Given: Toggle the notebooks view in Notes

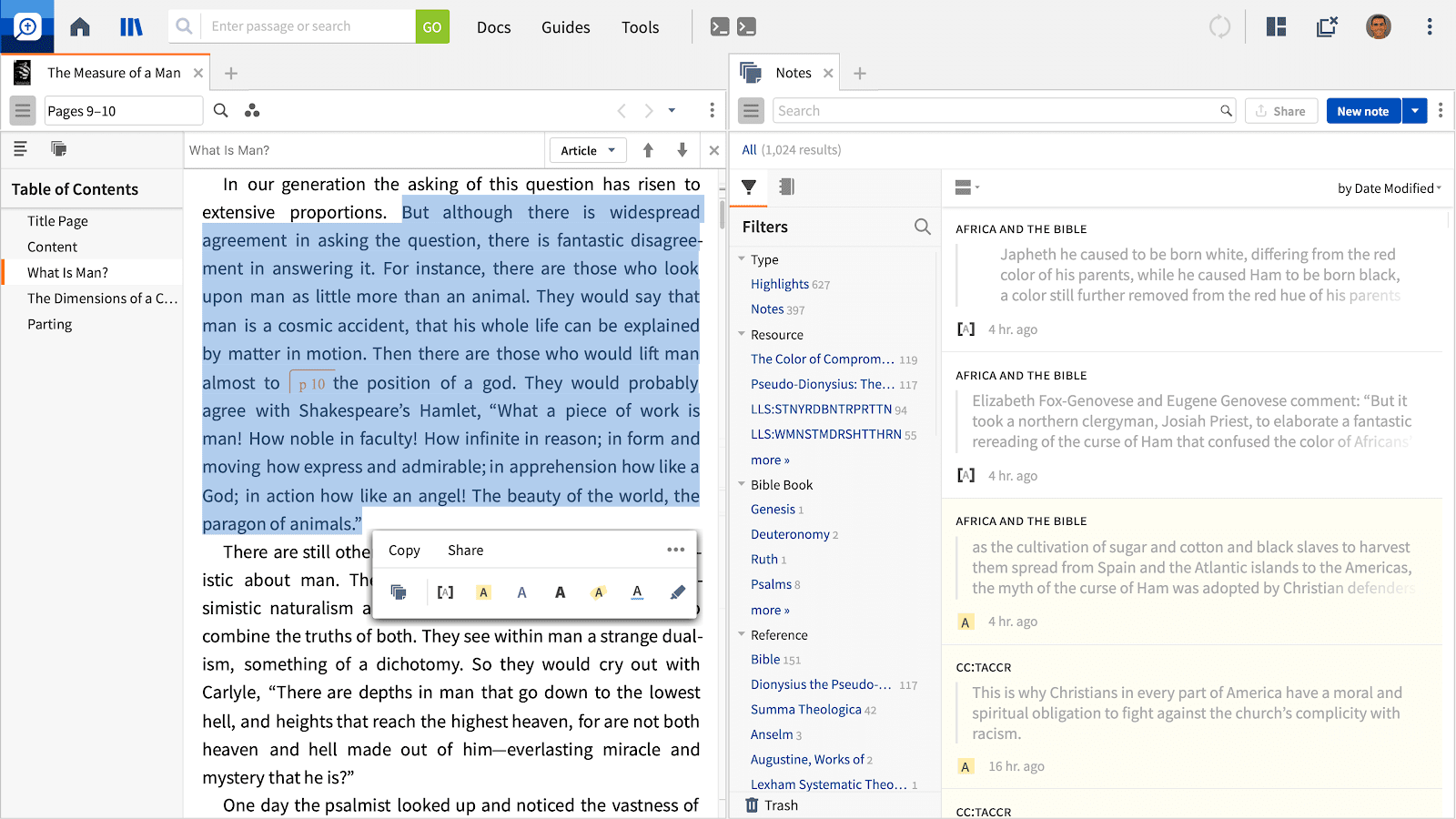Looking at the screenshot, I should (x=787, y=187).
